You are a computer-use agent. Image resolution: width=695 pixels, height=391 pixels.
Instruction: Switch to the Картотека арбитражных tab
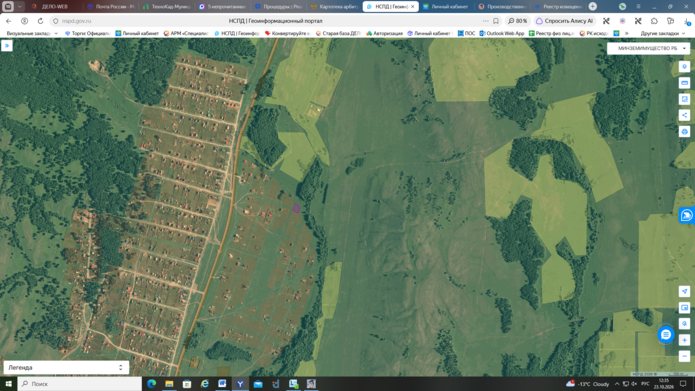[x=335, y=7]
